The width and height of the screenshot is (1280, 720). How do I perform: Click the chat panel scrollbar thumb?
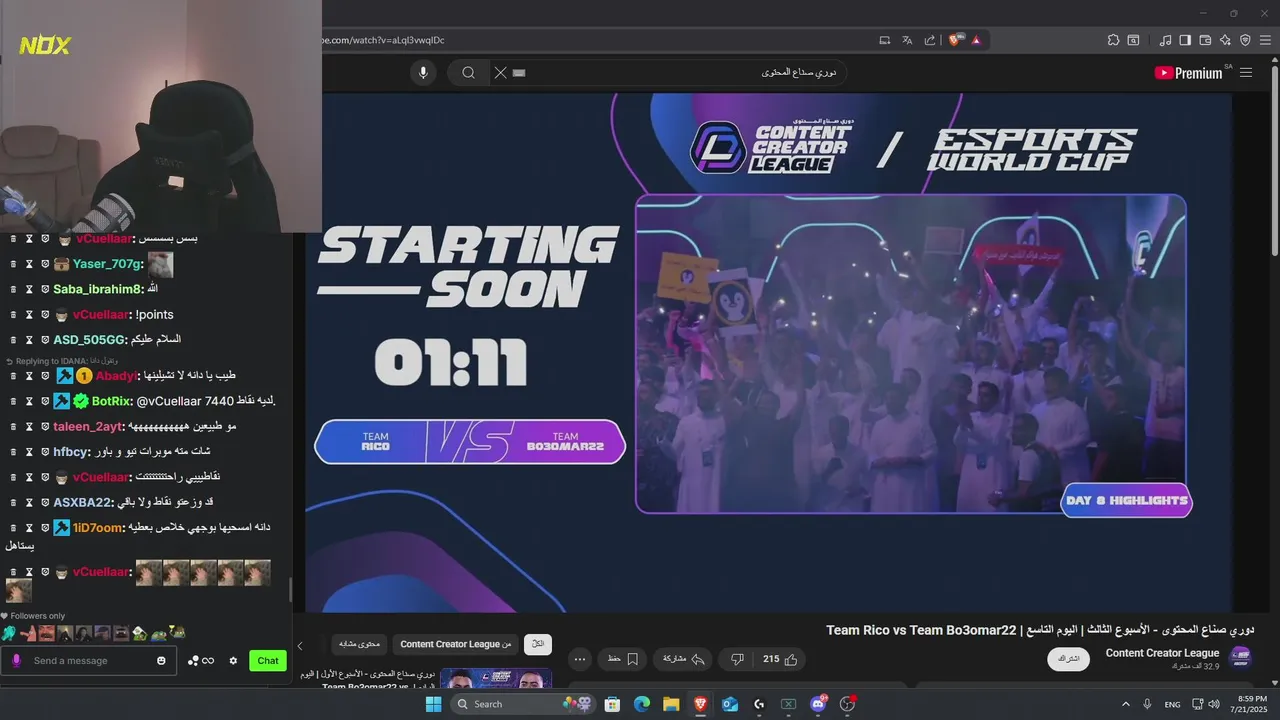[291, 590]
